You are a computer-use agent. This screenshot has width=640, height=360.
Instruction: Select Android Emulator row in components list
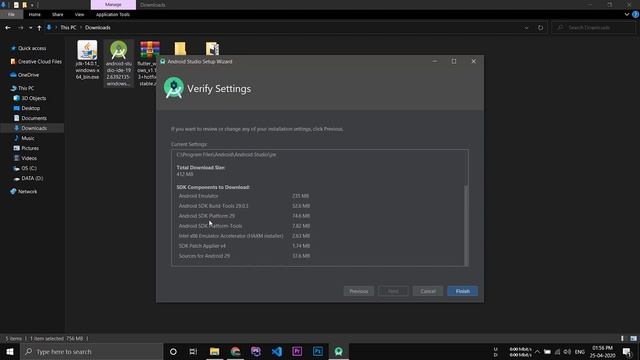(x=244, y=196)
